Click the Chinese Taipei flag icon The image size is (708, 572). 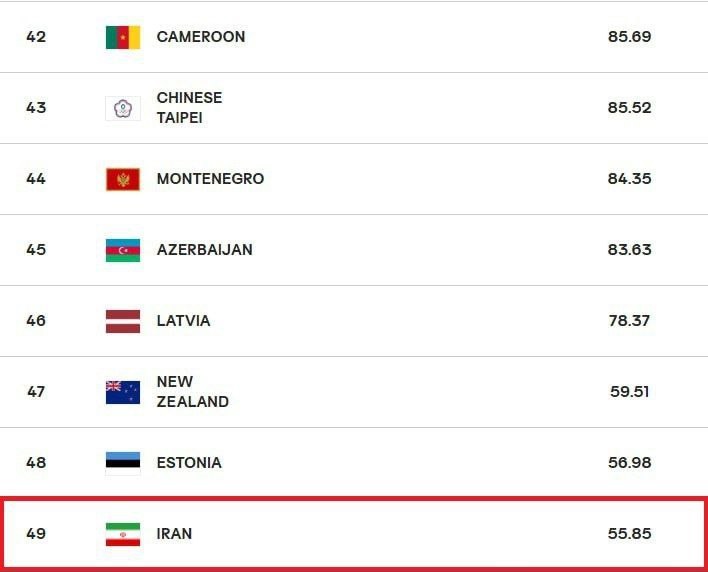(x=123, y=108)
